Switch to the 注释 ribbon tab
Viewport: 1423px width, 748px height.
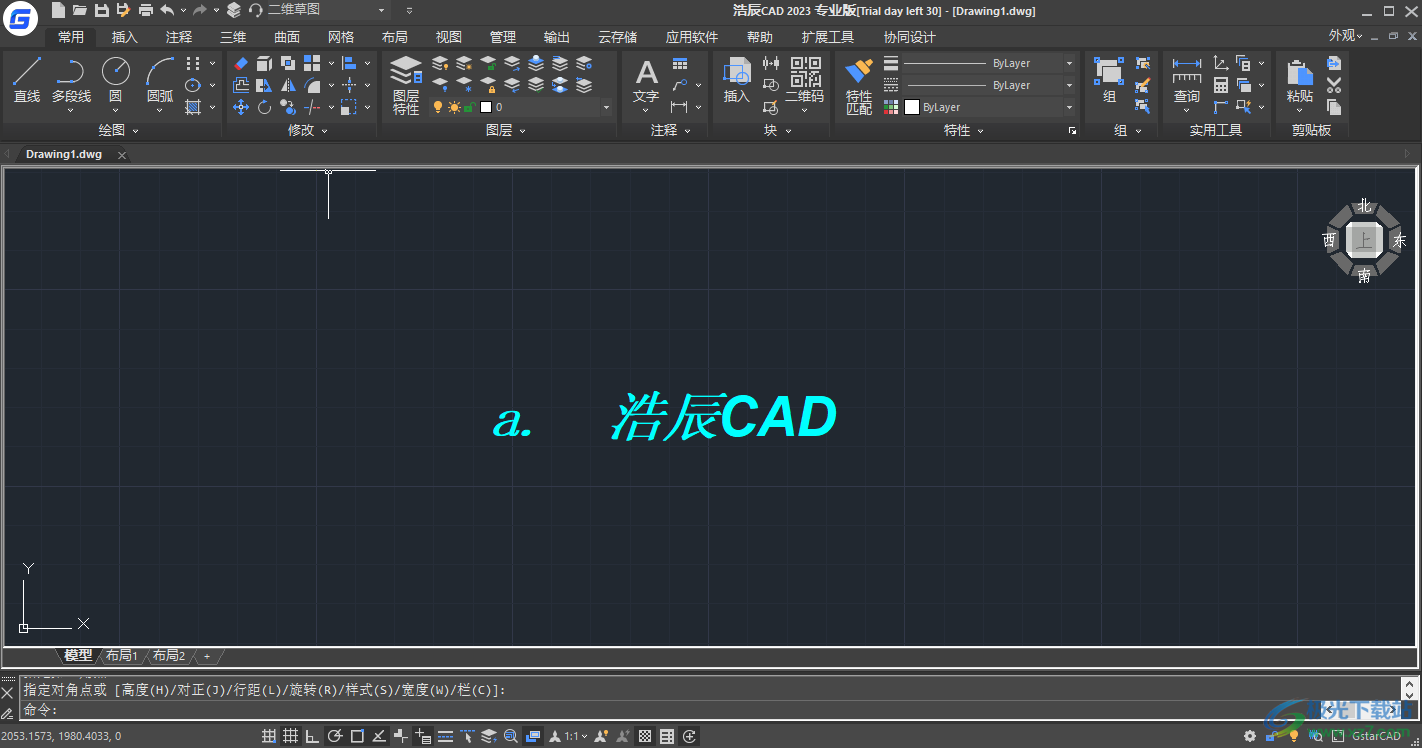(x=179, y=37)
